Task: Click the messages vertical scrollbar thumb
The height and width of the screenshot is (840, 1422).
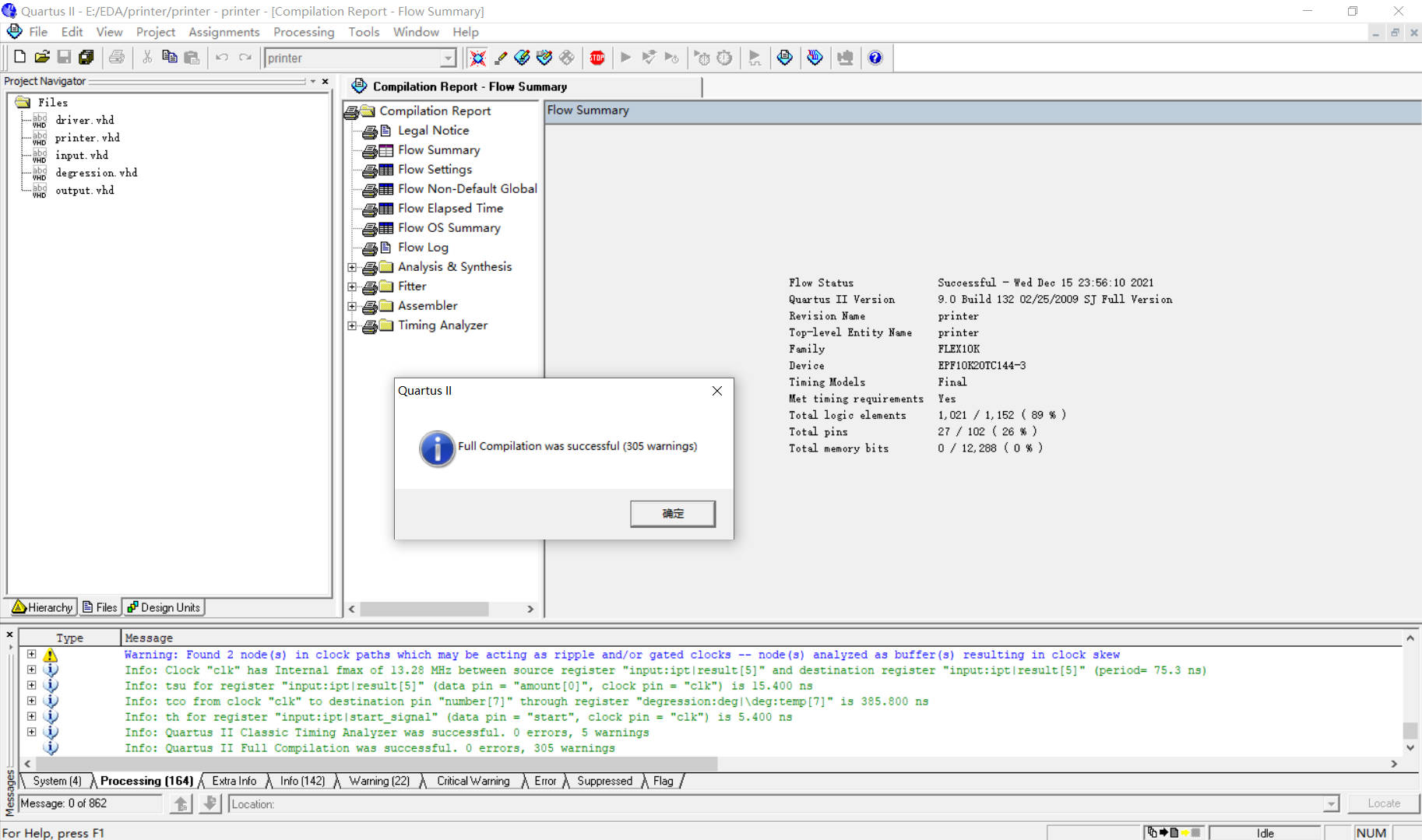Action: (x=1410, y=730)
